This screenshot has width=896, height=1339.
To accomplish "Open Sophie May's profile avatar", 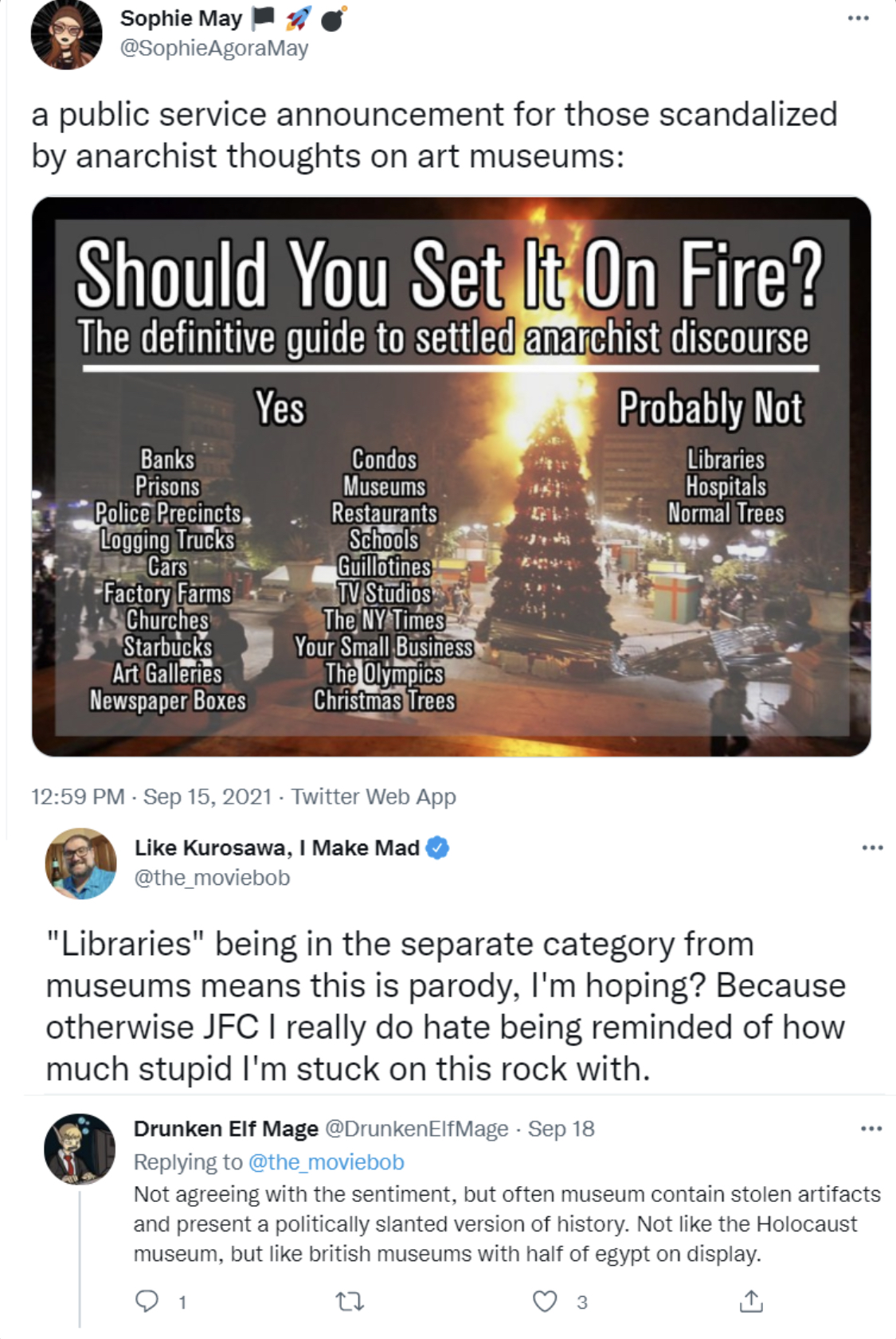I will pos(67,33).
